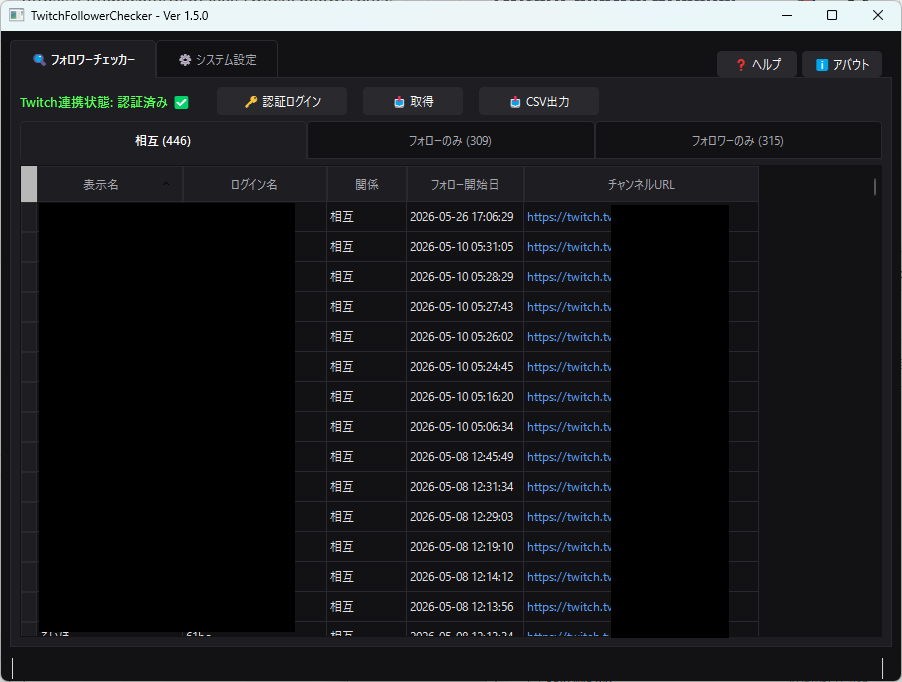The width and height of the screenshot is (902, 682).
Task: Select the 相互 (446) tab
Action: (163, 140)
